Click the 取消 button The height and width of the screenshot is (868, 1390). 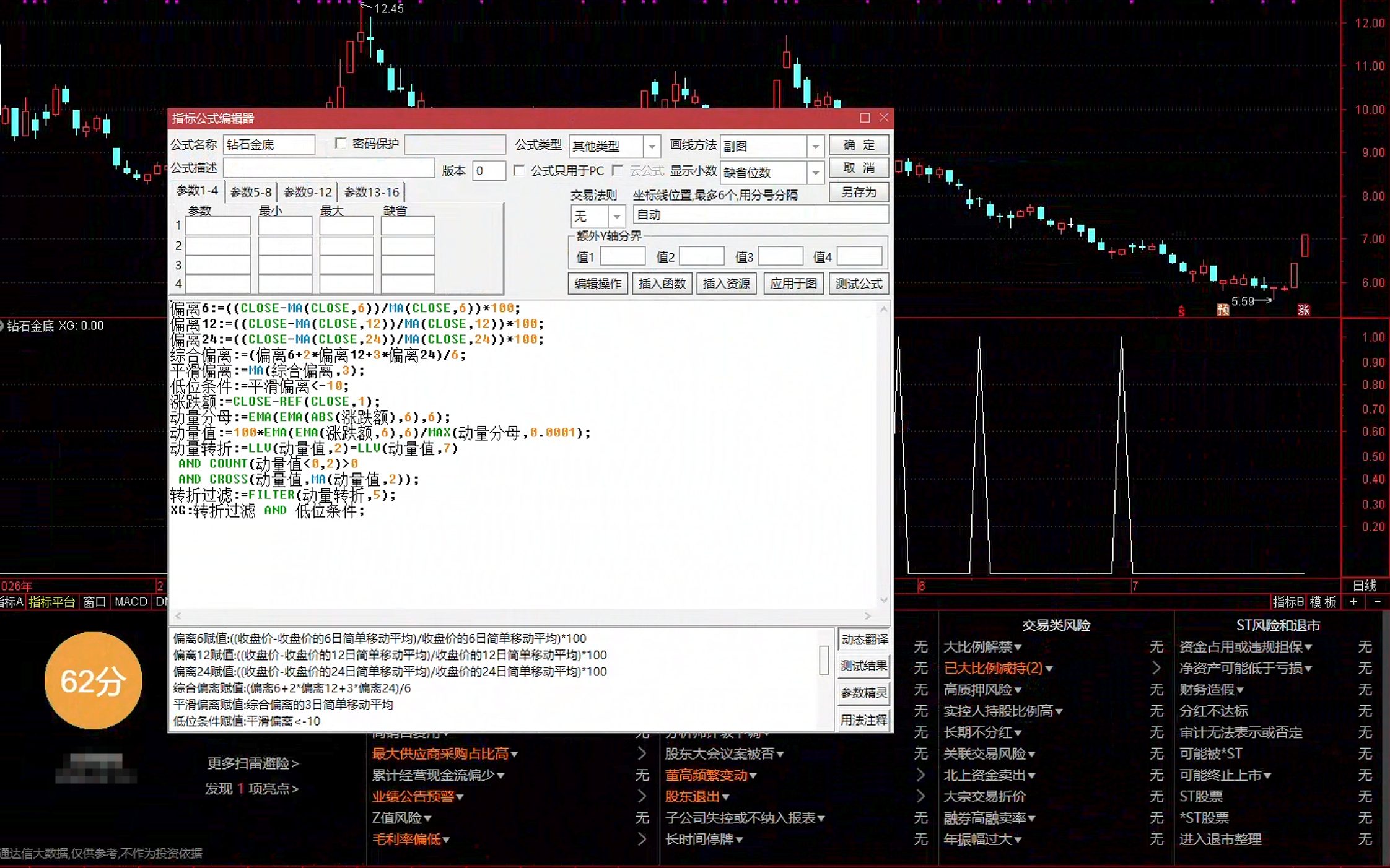pos(859,168)
